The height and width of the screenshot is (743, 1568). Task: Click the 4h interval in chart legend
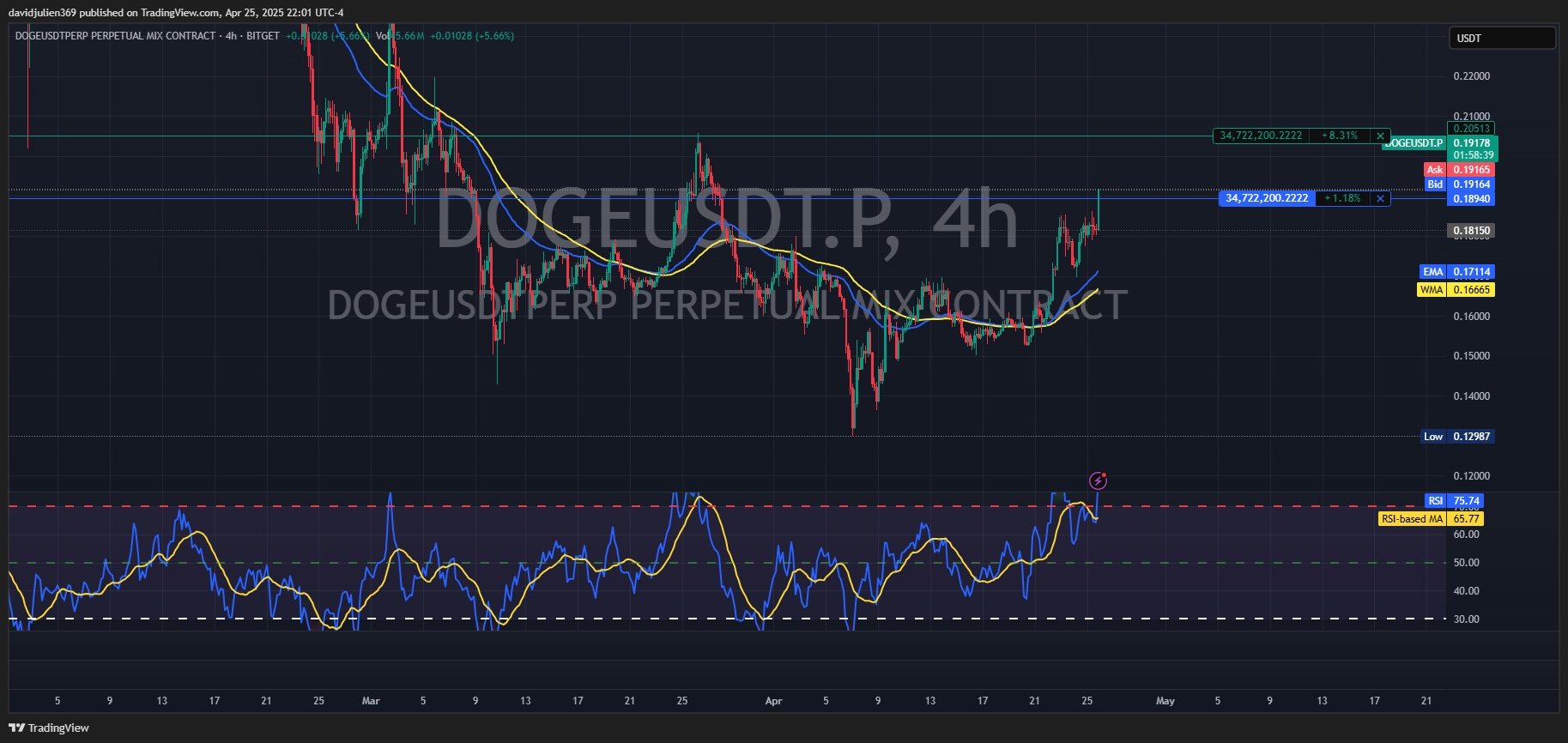tap(231, 36)
